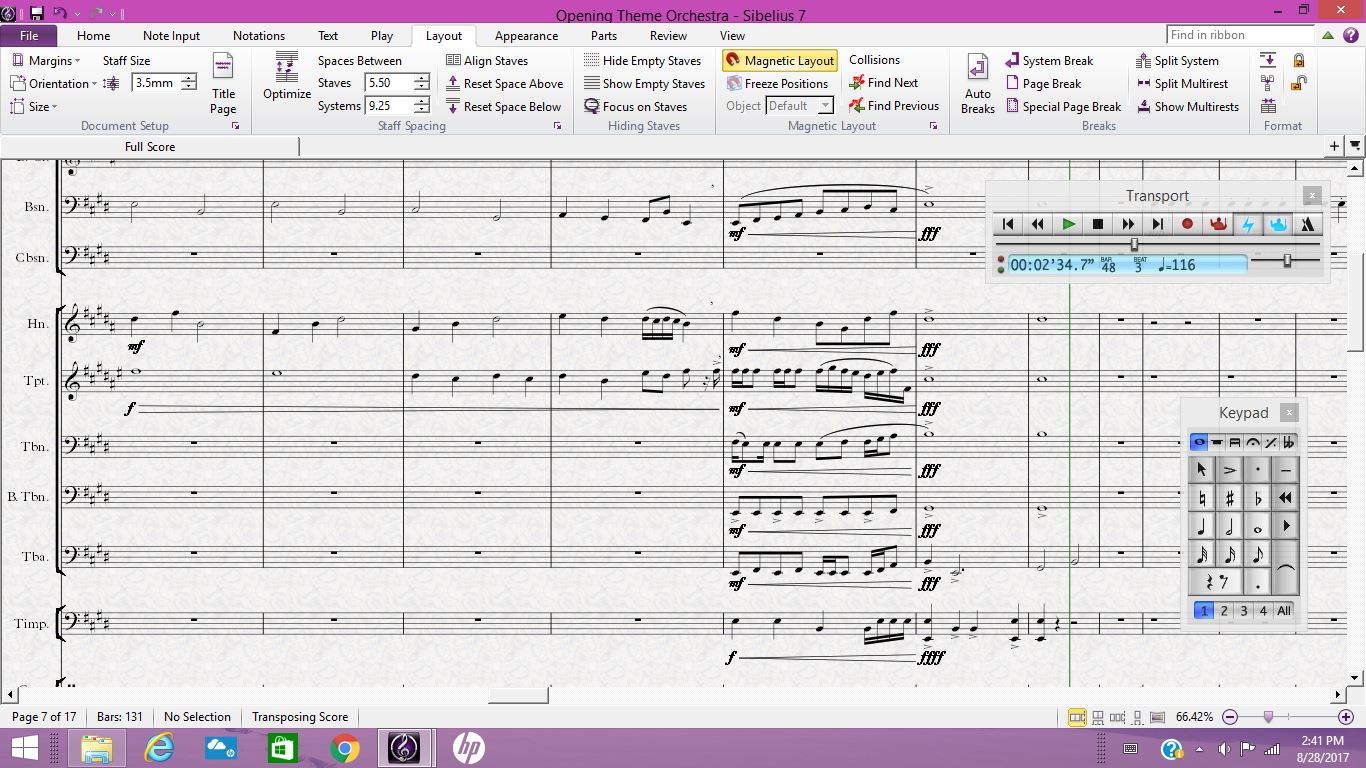Click the Transport timeline position slider
Viewport: 1366px width, 768px height.
(1134, 244)
